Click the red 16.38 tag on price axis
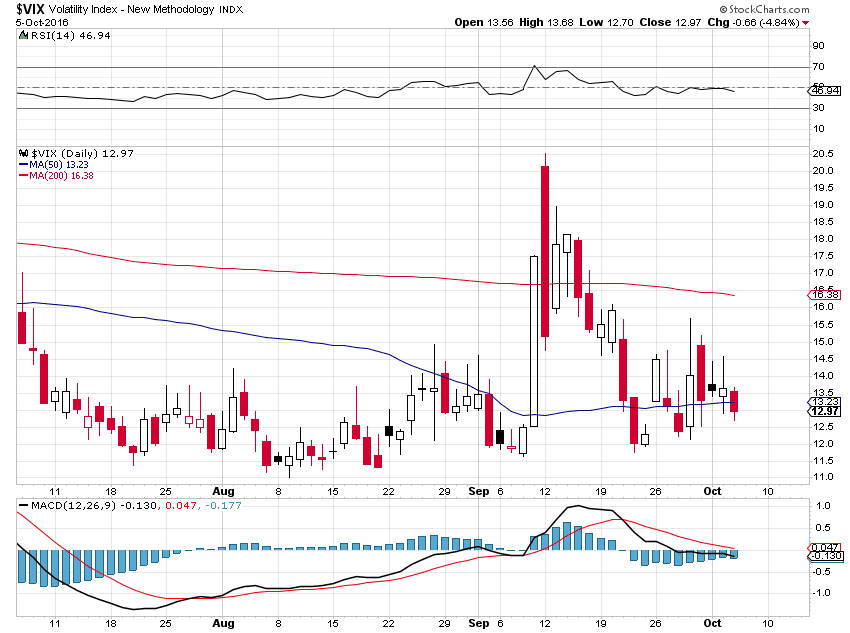Viewport: 850px width, 633px height. (825, 295)
